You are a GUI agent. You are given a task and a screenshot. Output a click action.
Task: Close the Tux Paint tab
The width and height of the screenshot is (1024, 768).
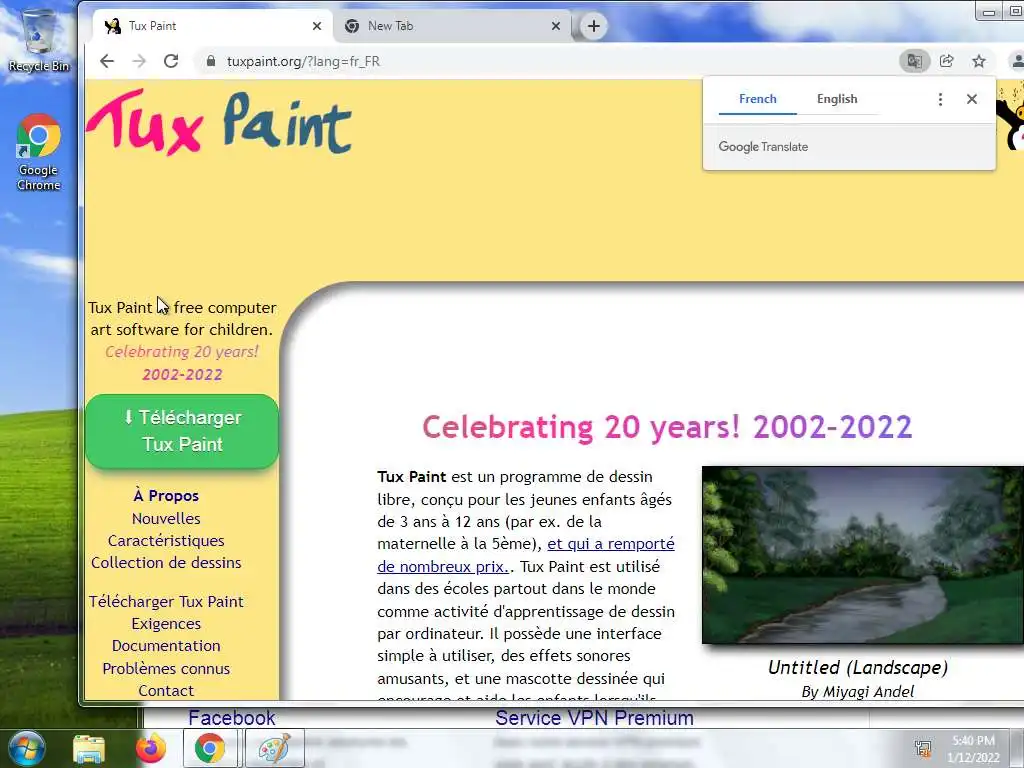(x=317, y=26)
